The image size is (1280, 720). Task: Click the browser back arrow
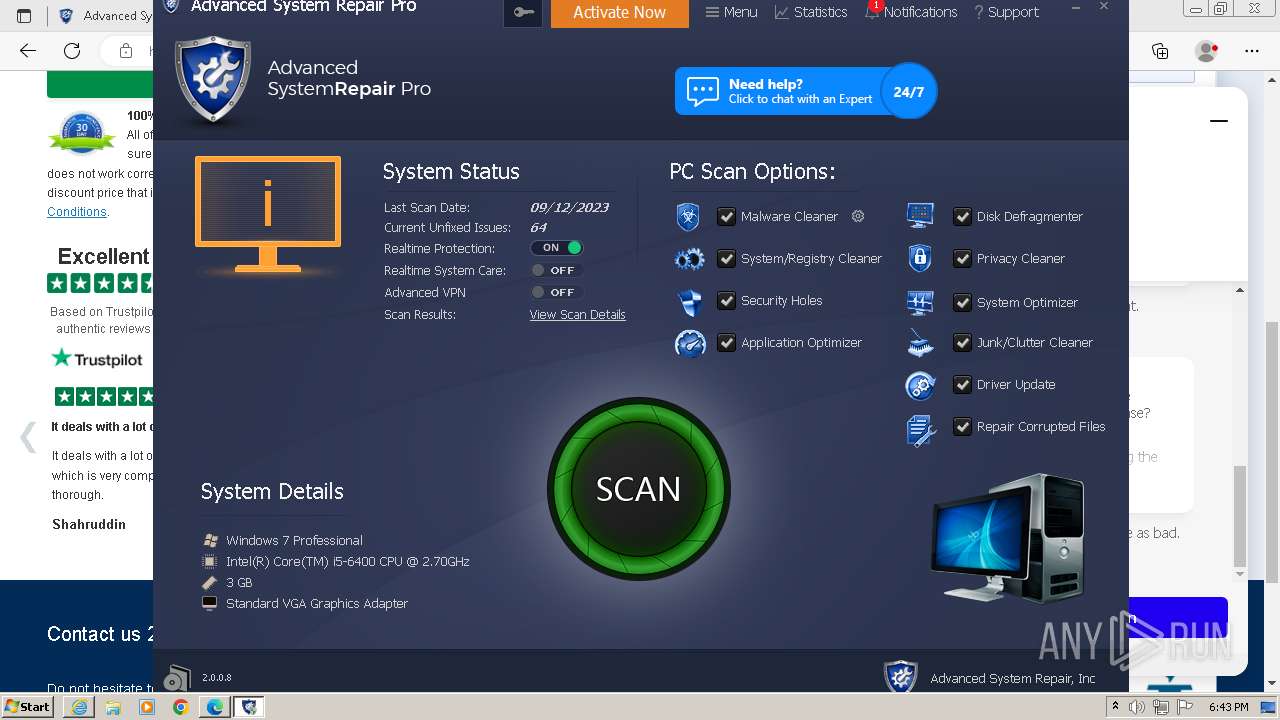click(x=28, y=50)
